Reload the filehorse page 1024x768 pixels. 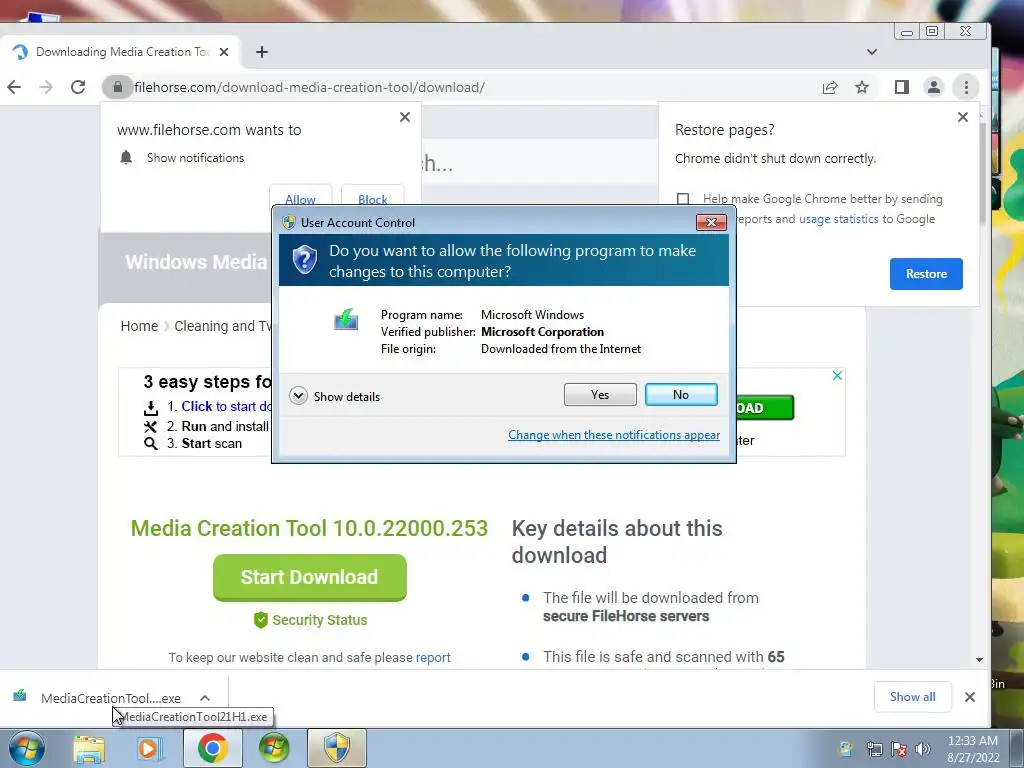coord(78,87)
